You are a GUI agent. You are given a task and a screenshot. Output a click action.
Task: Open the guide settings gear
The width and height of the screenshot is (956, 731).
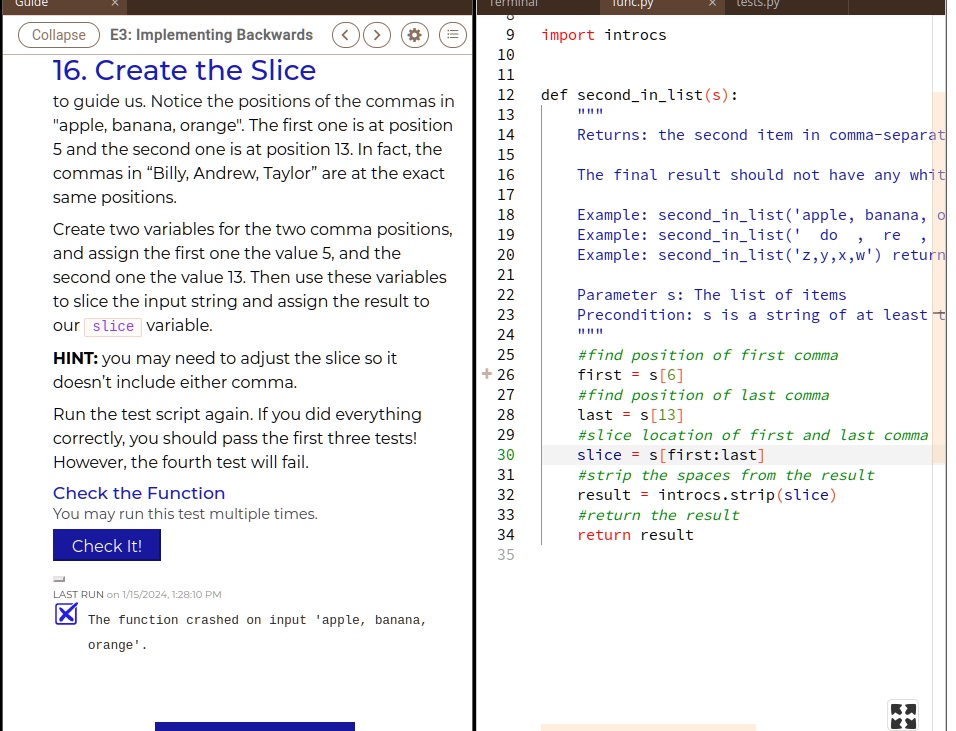(x=414, y=34)
